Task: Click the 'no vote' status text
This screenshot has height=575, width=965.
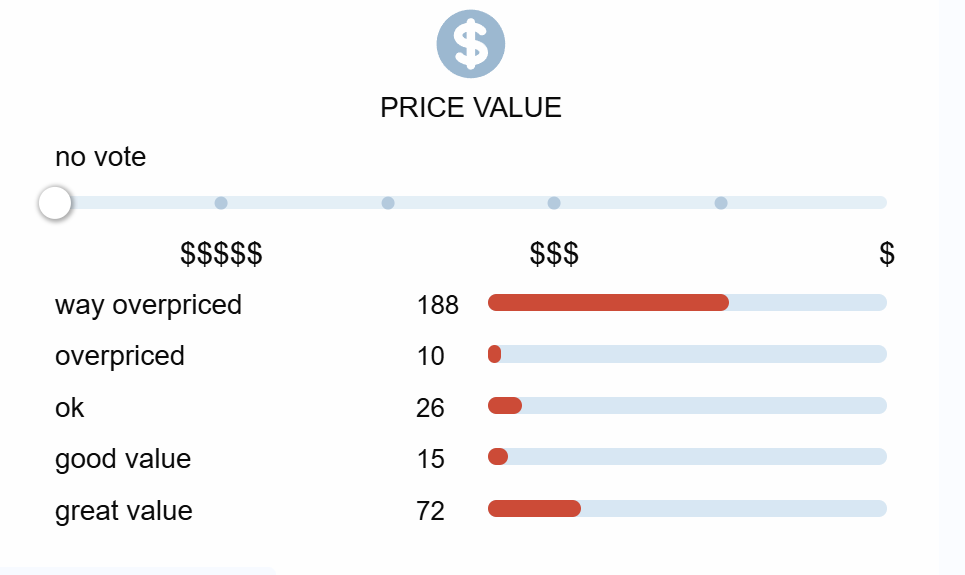Action: coord(100,157)
